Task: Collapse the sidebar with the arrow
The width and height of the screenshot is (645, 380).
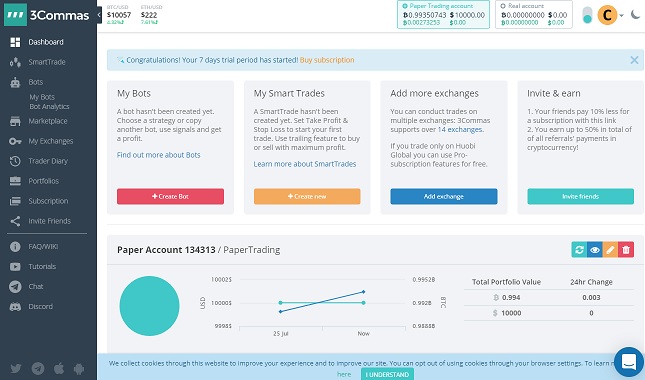Action: point(99,15)
